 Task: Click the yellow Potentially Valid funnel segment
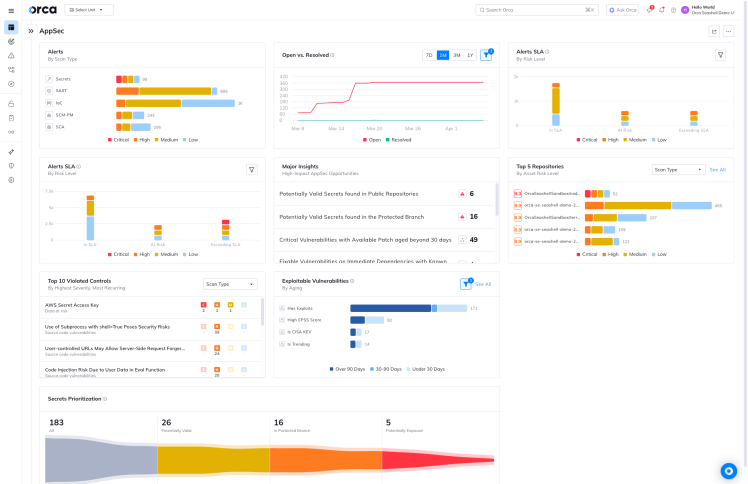213,460
